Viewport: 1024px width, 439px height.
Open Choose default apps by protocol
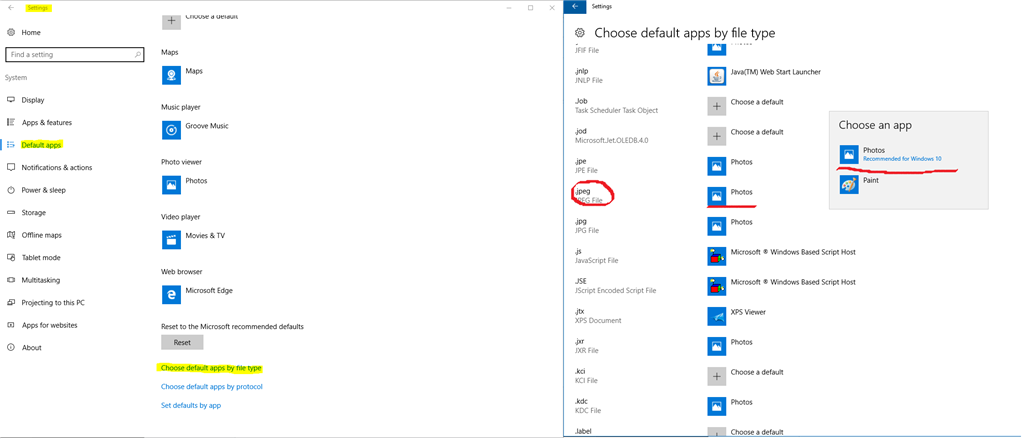(x=212, y=387)
